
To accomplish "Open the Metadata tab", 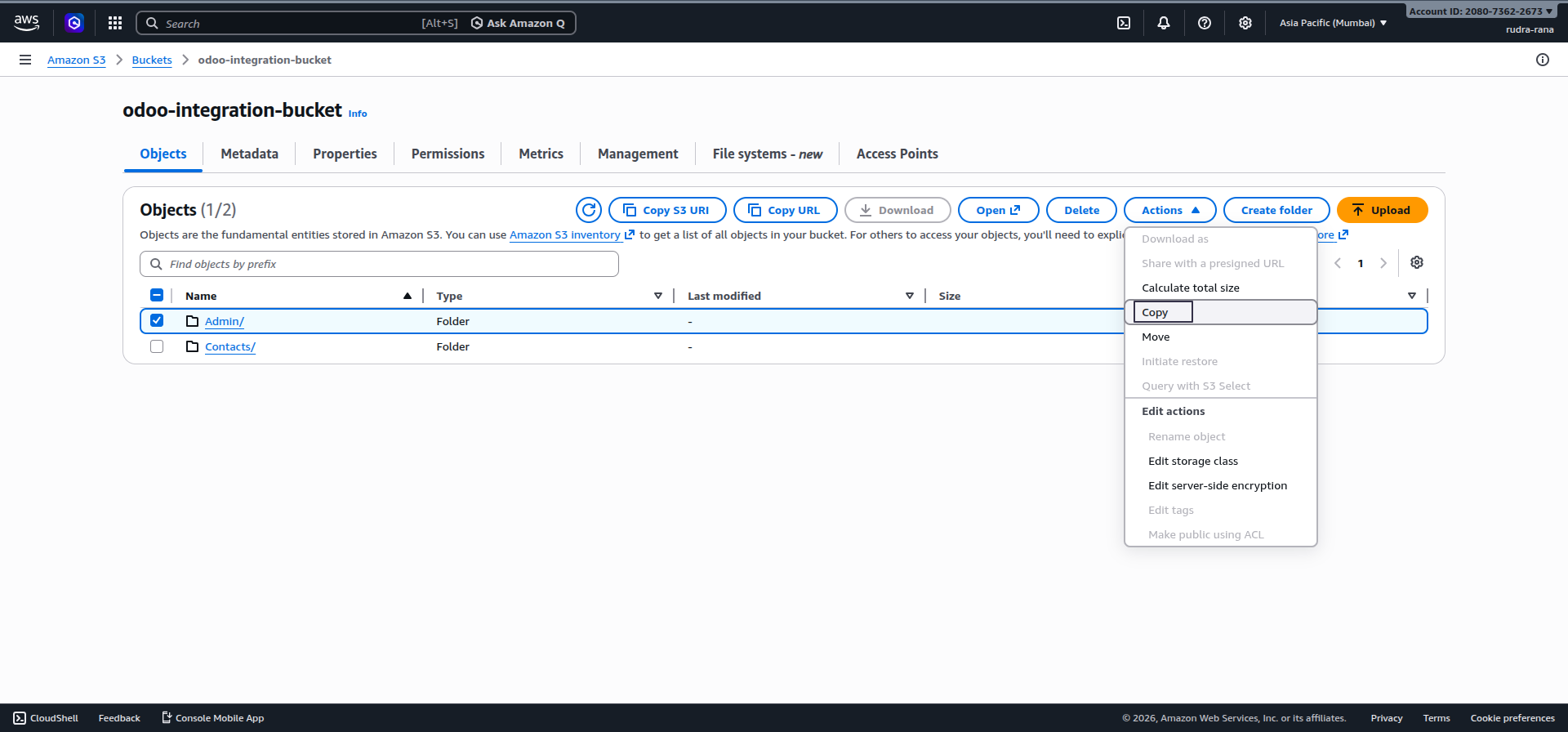I will [249, 154].
